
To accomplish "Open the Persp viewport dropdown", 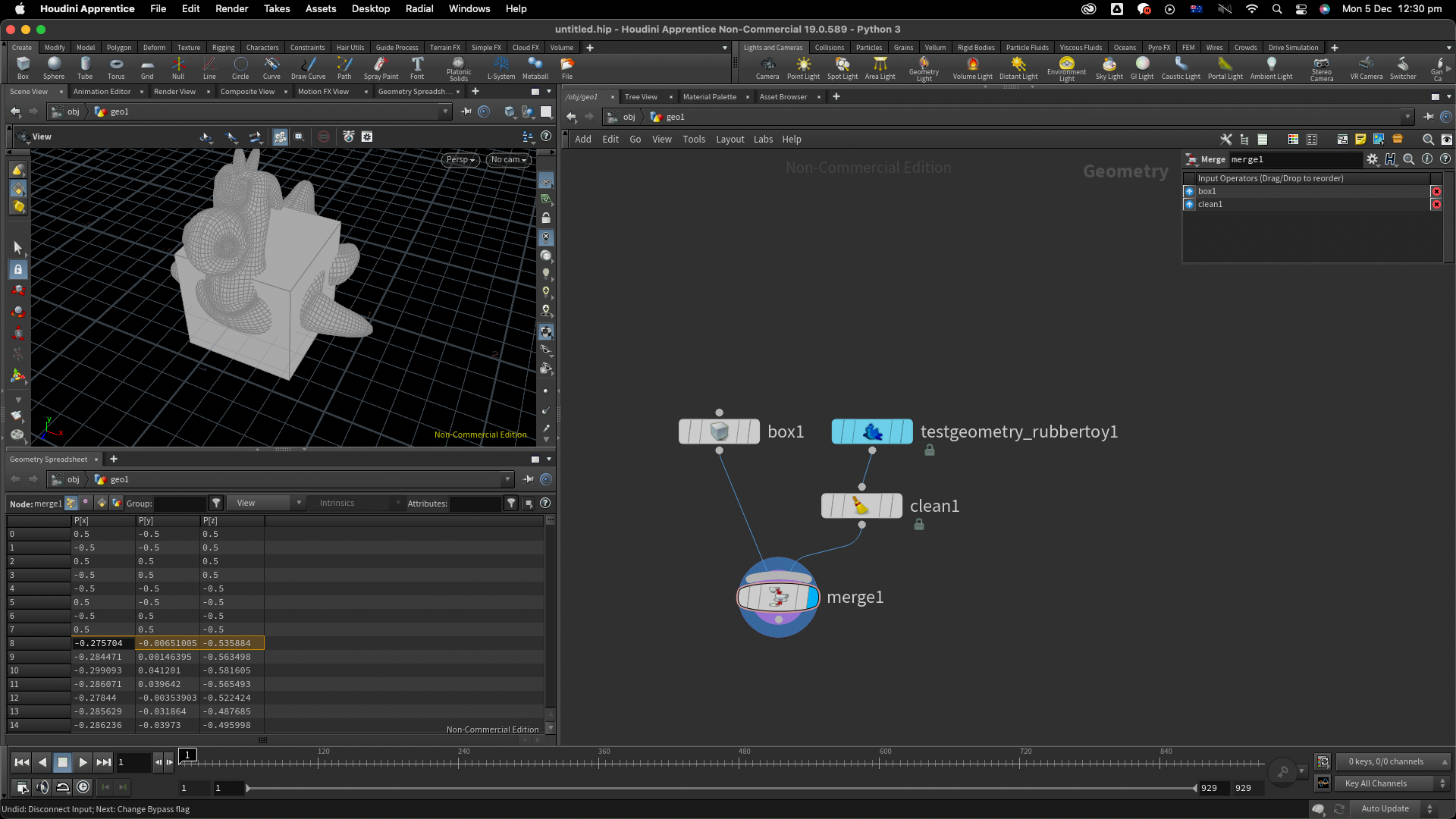I will (x=460, y=160).
